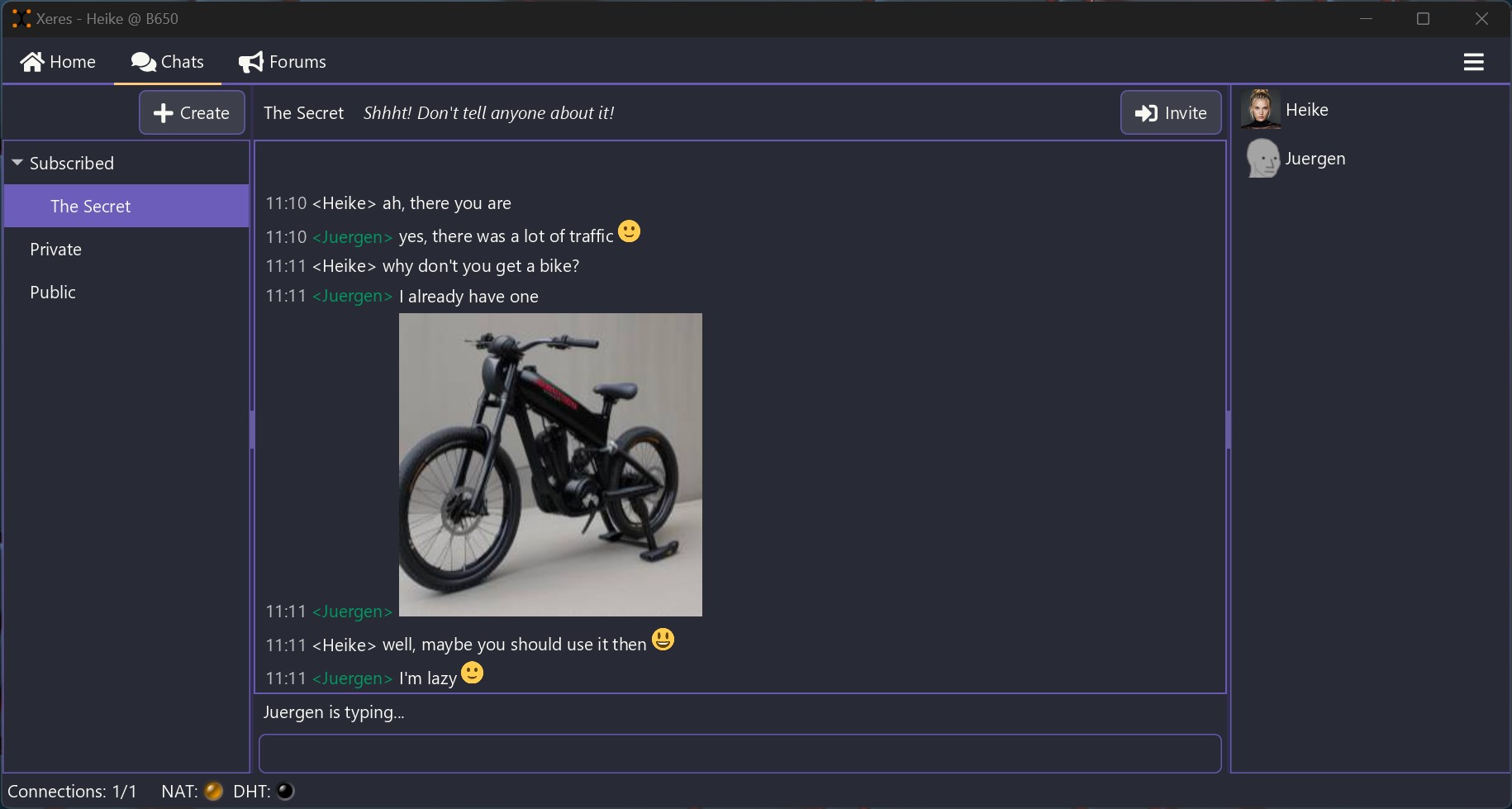This screenshot has width=1512, height=809.
Task: Minimize the Xeres window
Action: coord(1366,18)
